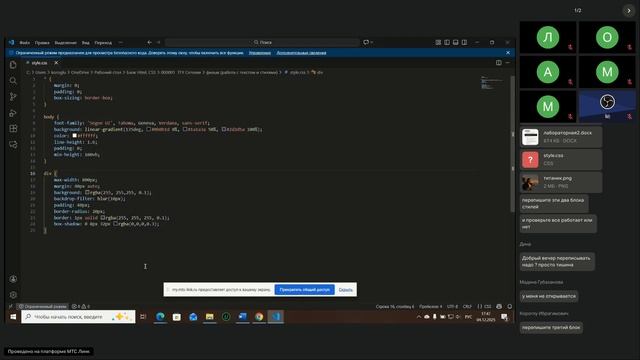Open the Run and Debug view
This screenshot has height=360, width=640.
[x=13, y=113]
